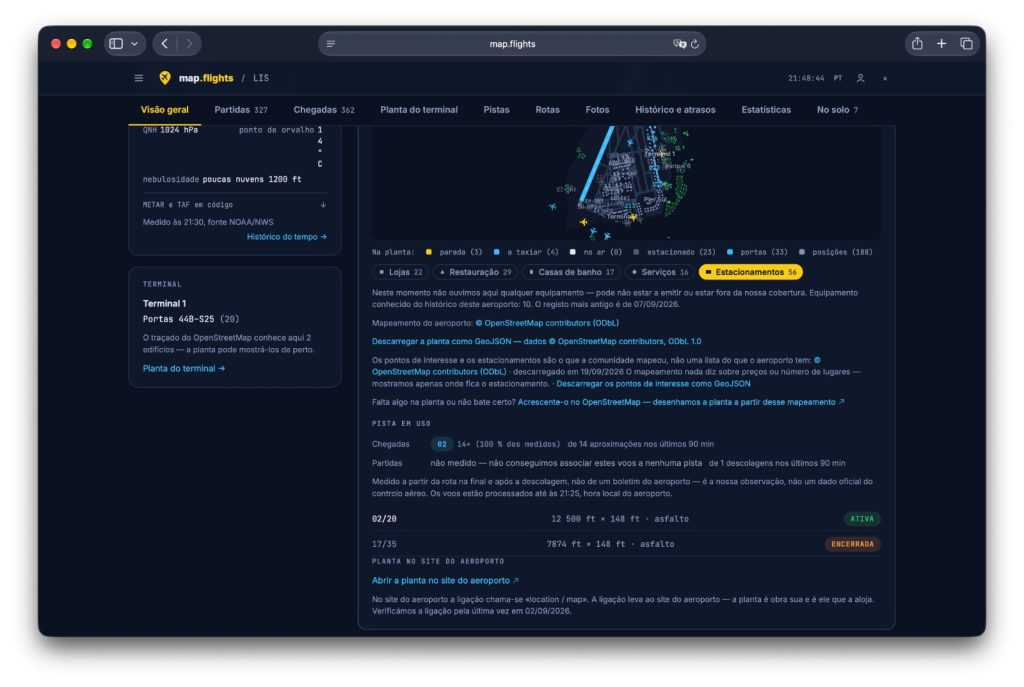Click the 02 arrivals runway badge
This screenshot has width=1024, height=687.
(442, 444)
